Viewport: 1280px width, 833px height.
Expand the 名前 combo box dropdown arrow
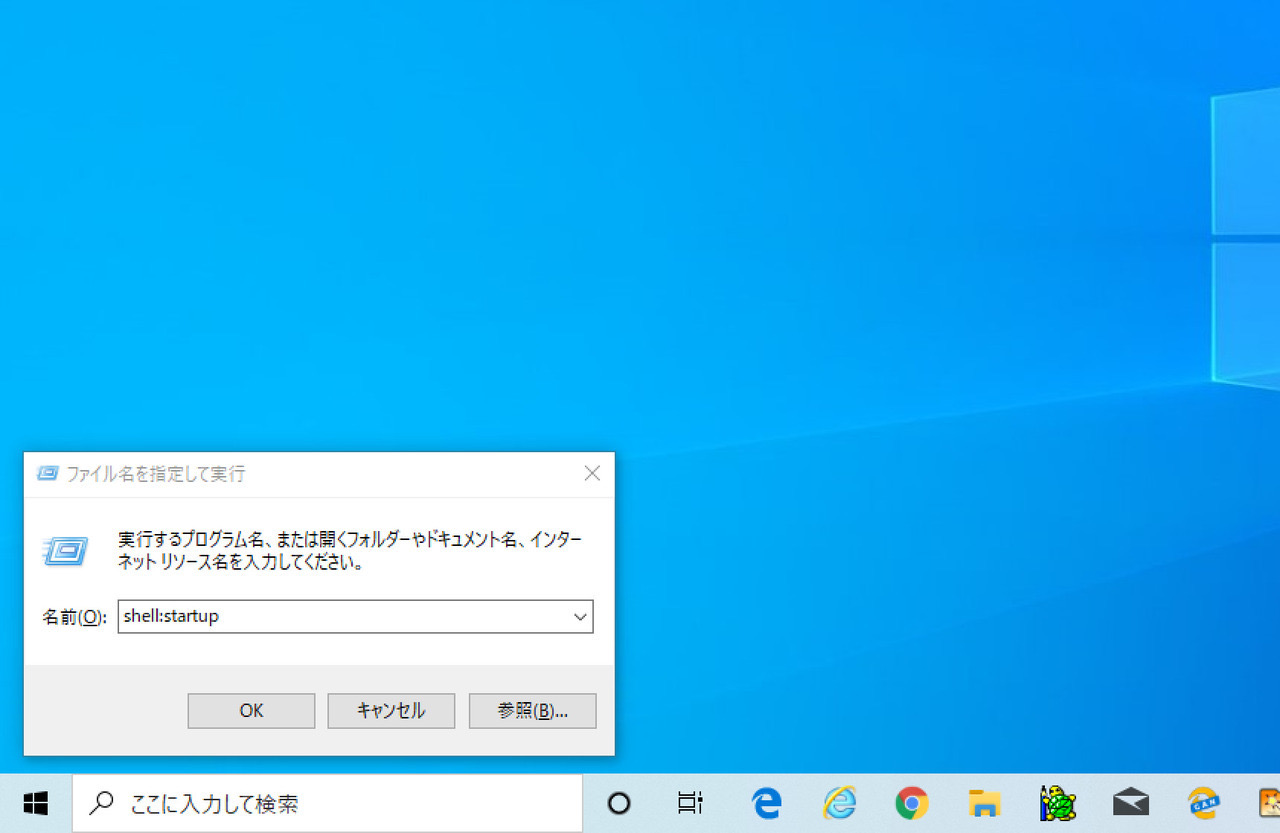click(580, 617)
